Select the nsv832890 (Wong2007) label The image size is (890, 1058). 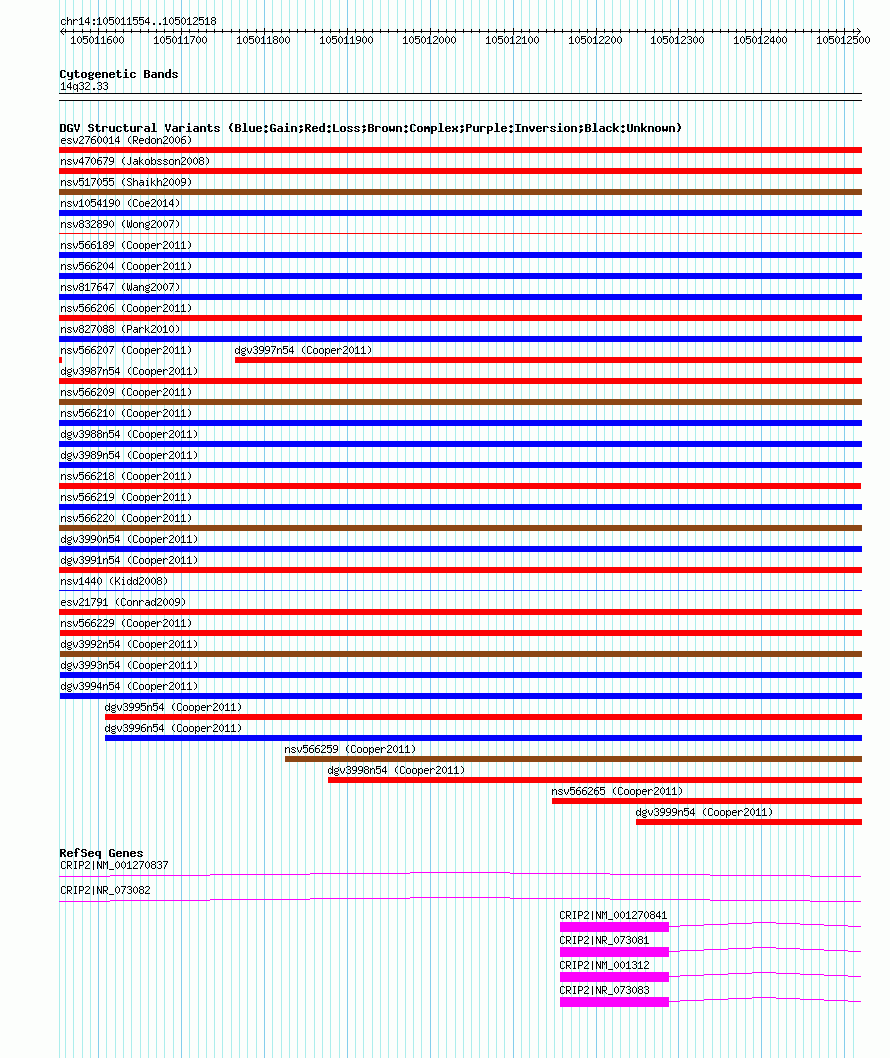(x=120, y=224)
